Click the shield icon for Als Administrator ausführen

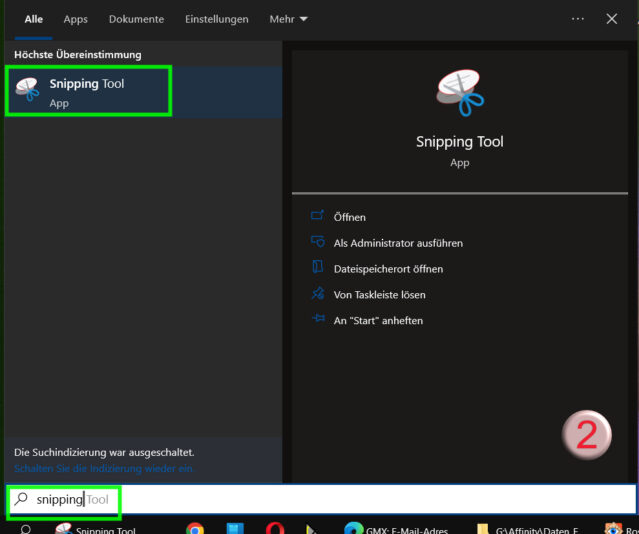318,242
